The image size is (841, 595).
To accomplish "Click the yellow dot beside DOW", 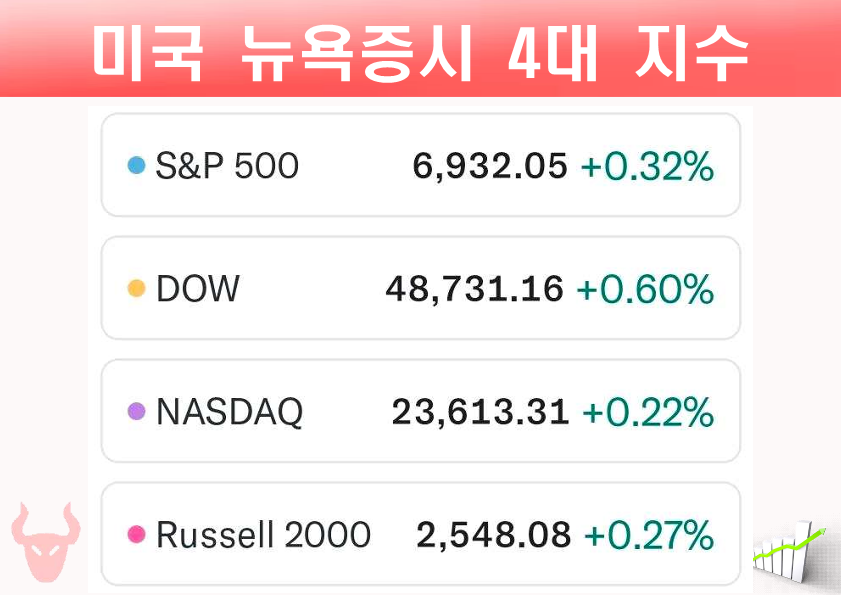I will tap(137, 290).
